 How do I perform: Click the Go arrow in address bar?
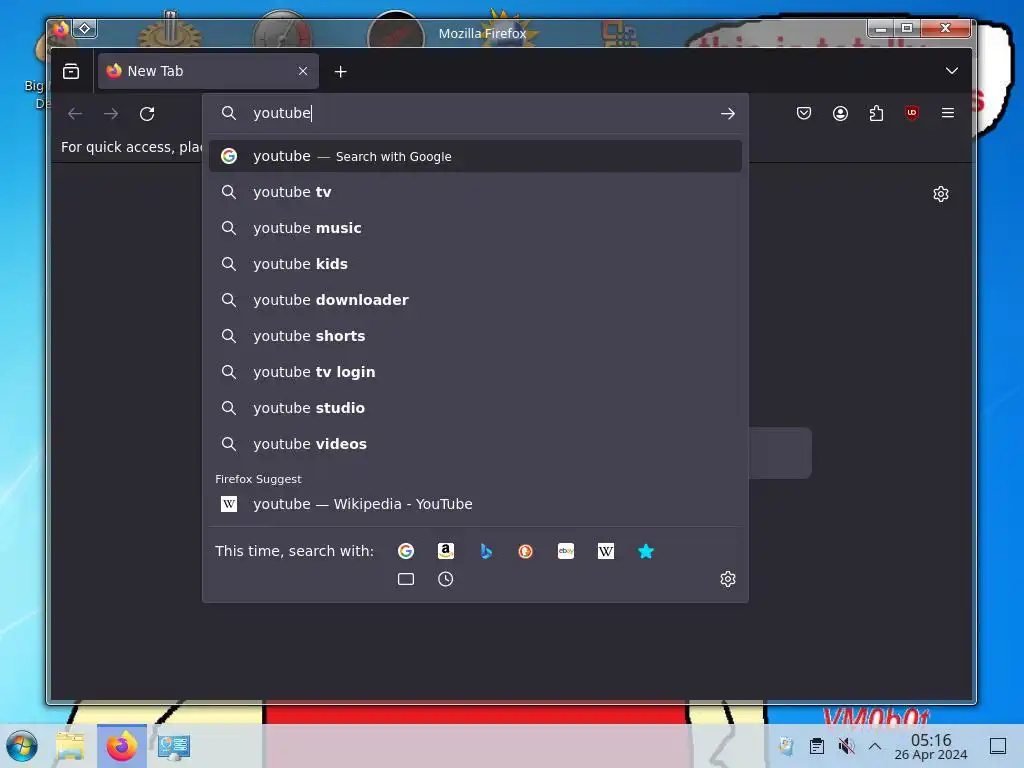[x=728, y=114]
